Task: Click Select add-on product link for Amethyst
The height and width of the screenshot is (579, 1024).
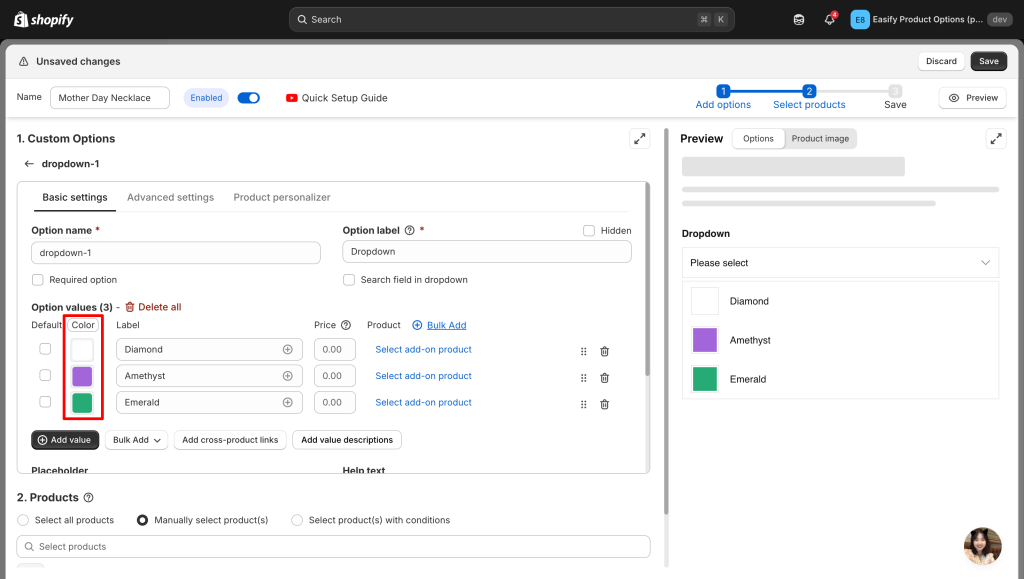Action: point(423,376)
